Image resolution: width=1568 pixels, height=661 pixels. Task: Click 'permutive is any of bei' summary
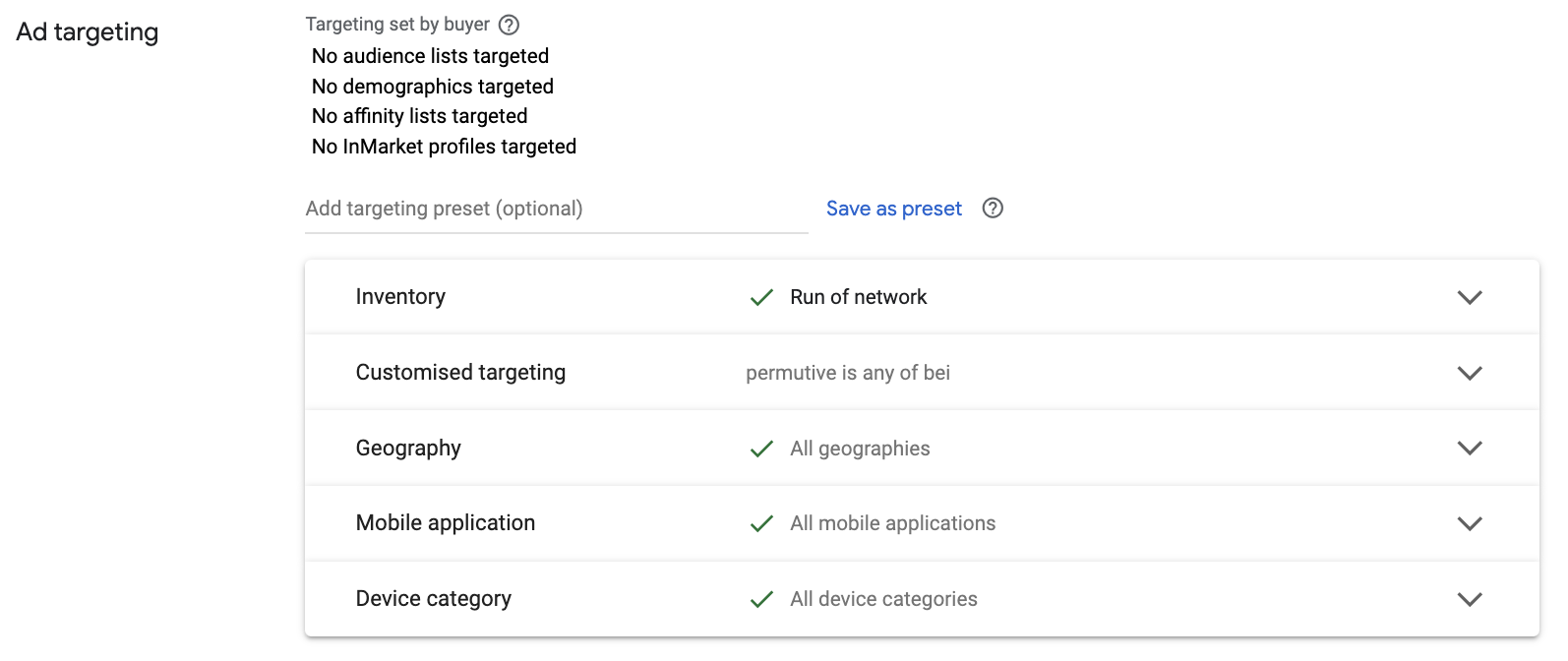[x=848, y=373]
